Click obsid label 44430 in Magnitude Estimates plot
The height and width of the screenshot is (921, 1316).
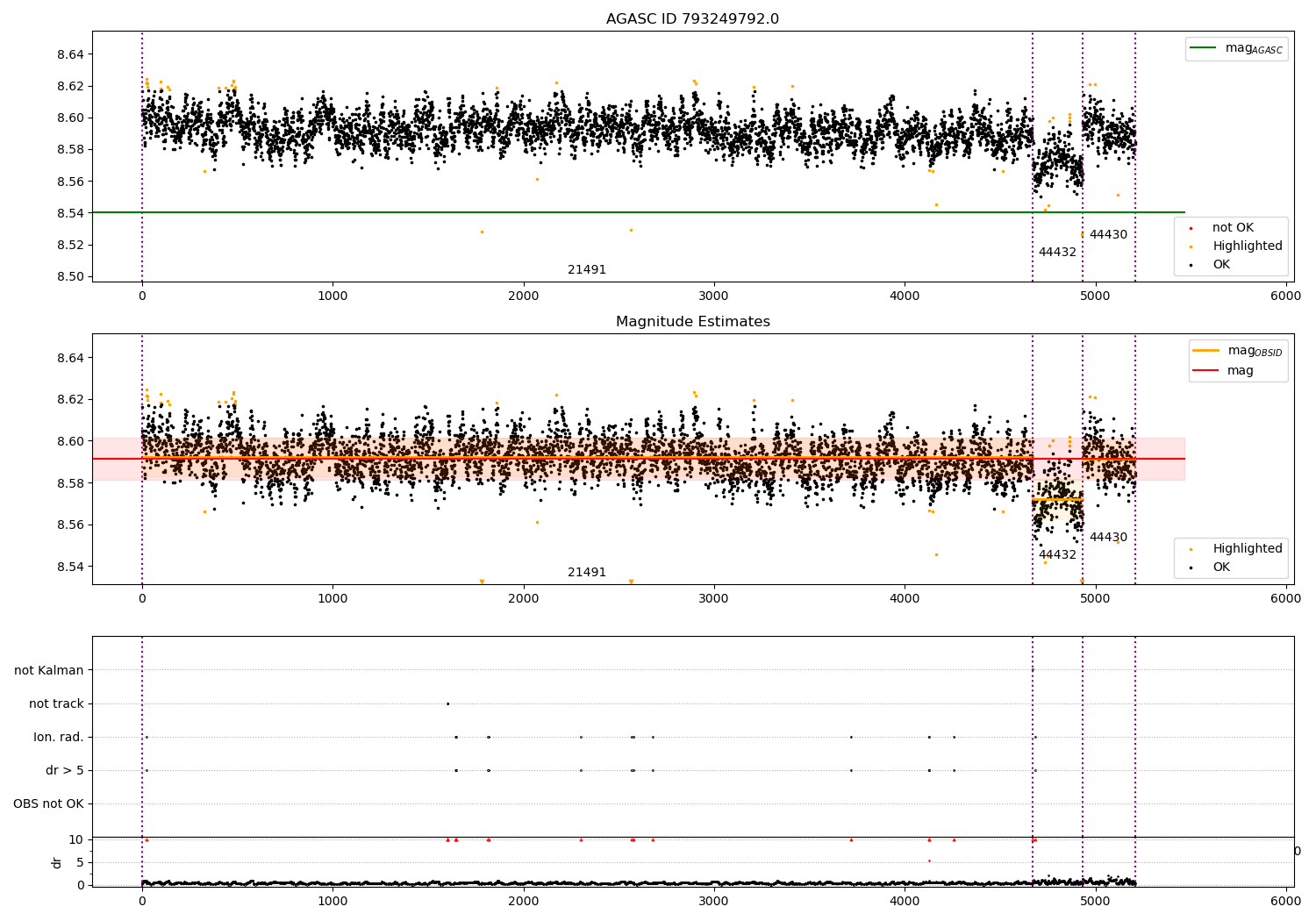[1108, 538]
